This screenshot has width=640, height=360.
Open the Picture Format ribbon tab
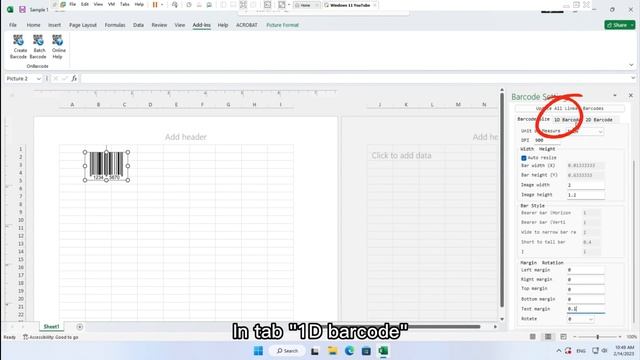282,25
